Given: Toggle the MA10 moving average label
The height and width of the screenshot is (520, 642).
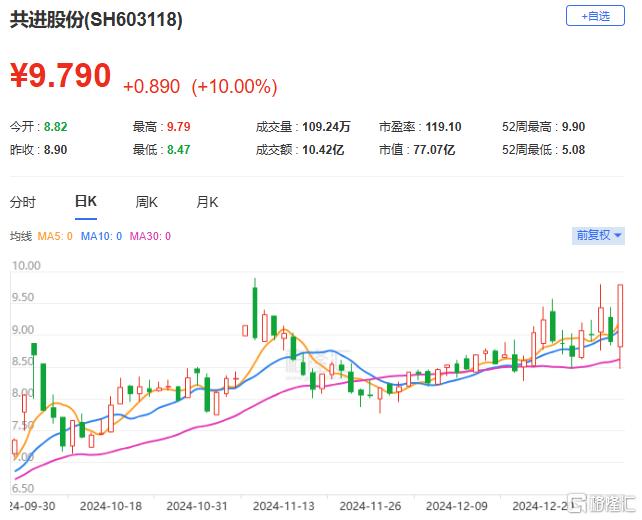Looking at the screenshot, I should click(x=101, y=236).
